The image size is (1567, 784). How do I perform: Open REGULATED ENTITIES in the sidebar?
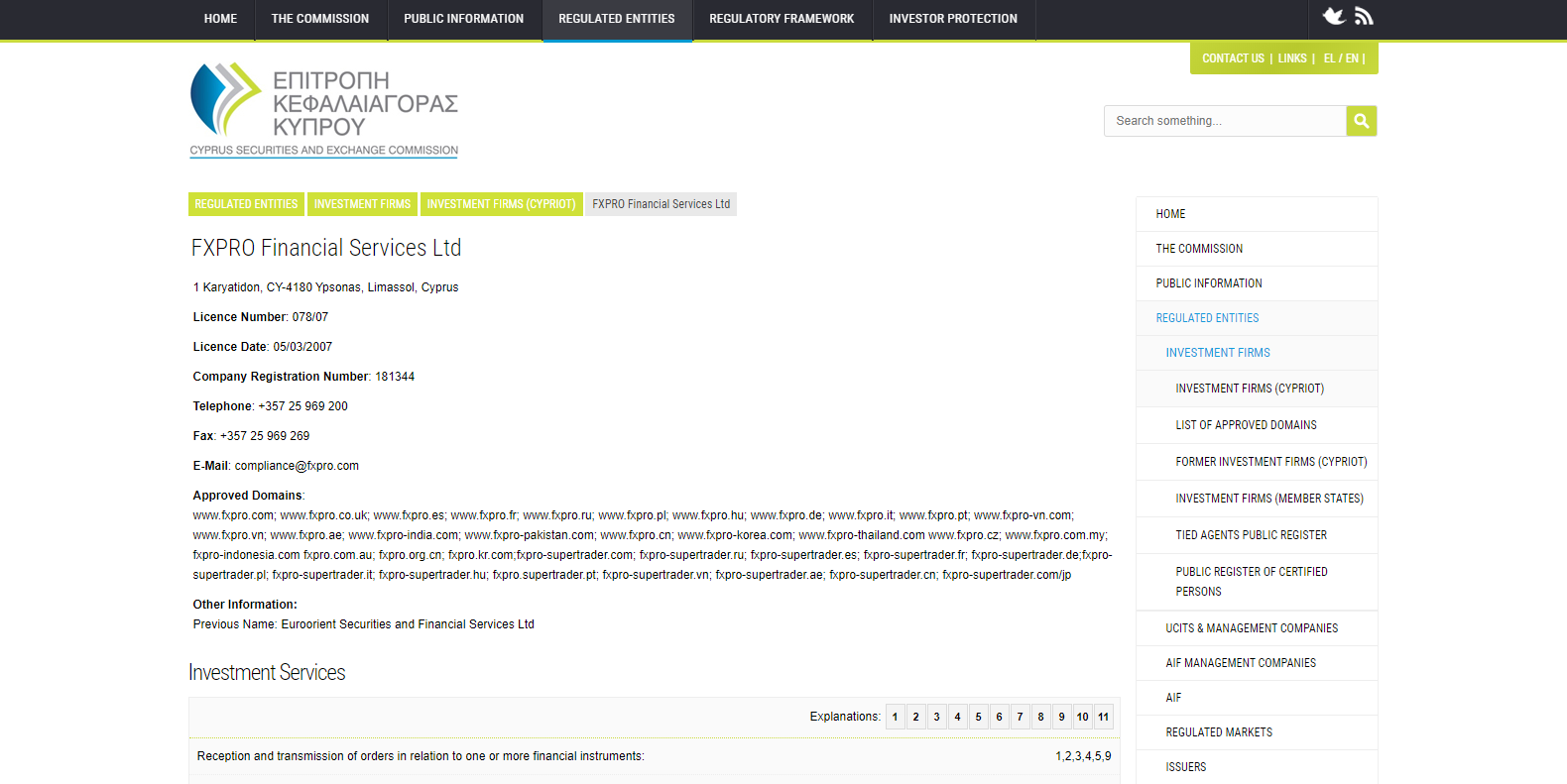pyautogui.click(x=1257, y=318)
